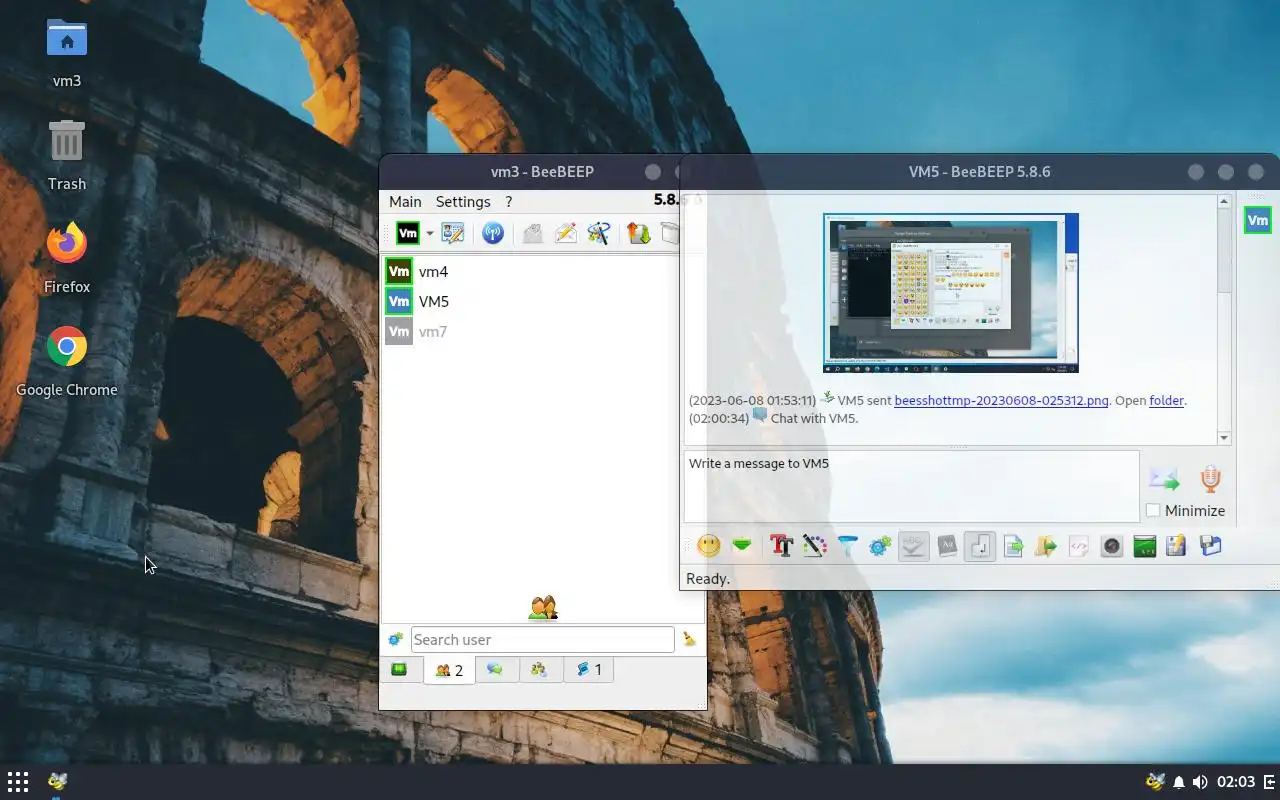
Task: Click the send file document icon
Action: pos(1013,546)
